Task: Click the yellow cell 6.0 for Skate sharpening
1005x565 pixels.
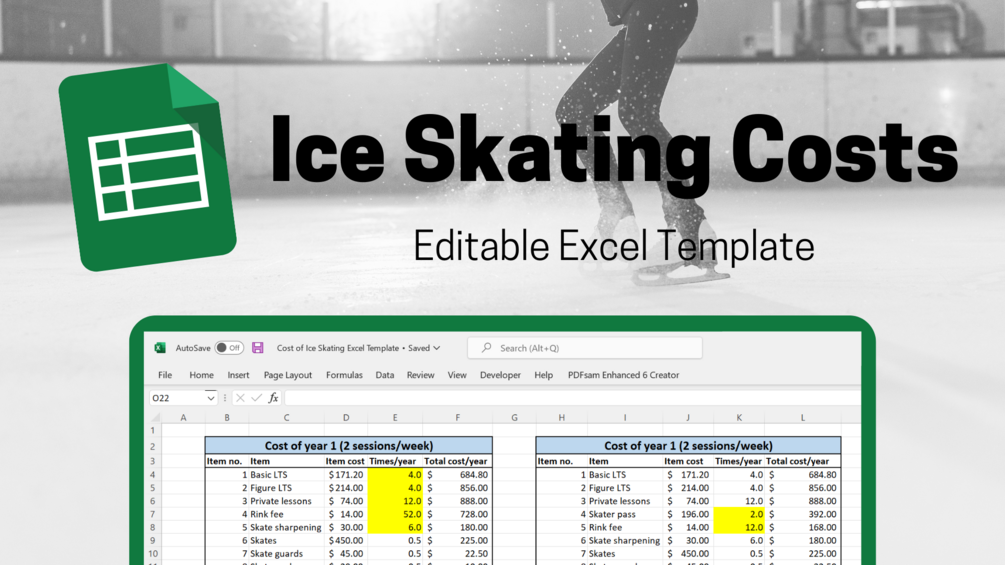Action: [x=395, y=527]
